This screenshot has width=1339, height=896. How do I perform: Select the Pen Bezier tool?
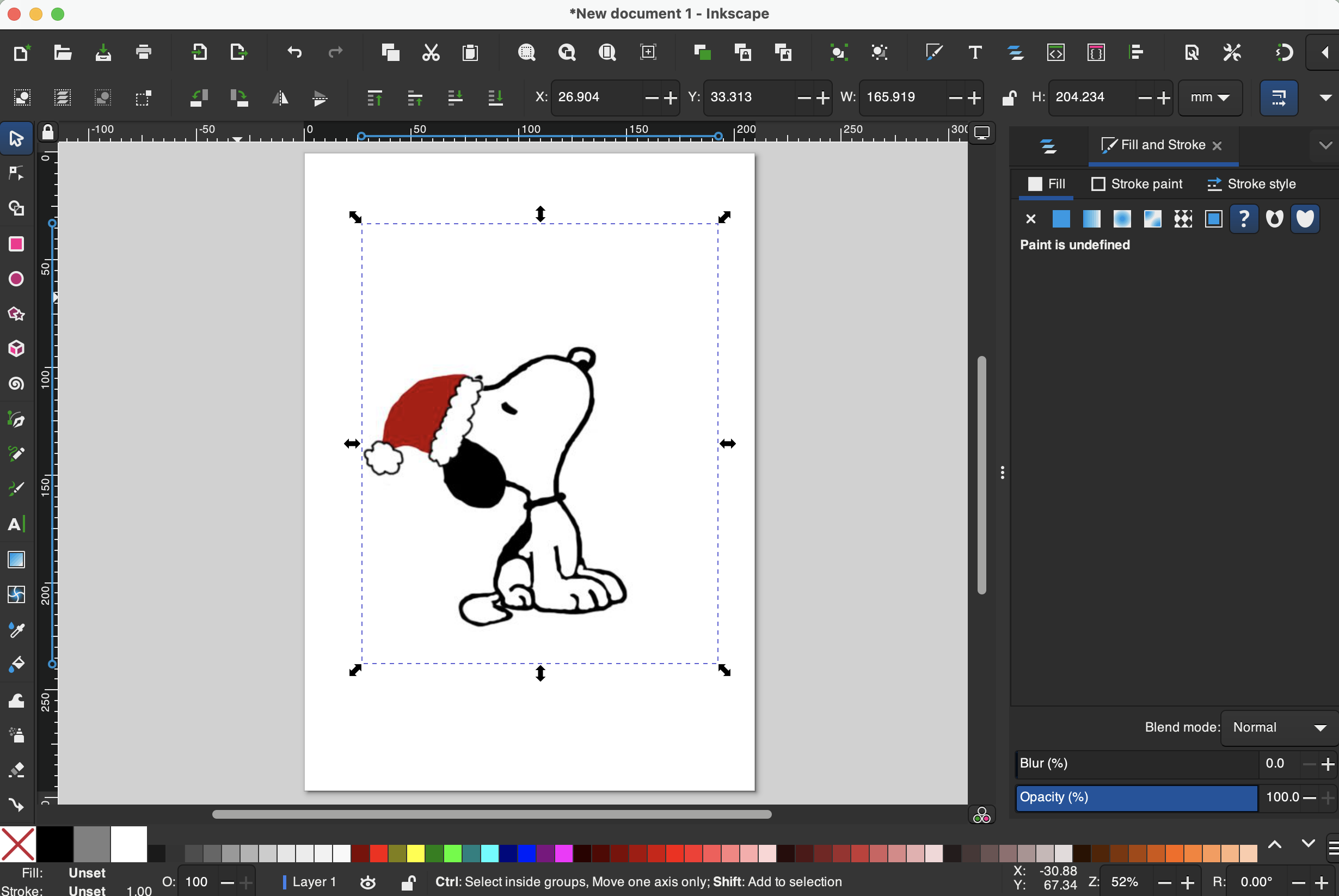[x=16, y=420]
